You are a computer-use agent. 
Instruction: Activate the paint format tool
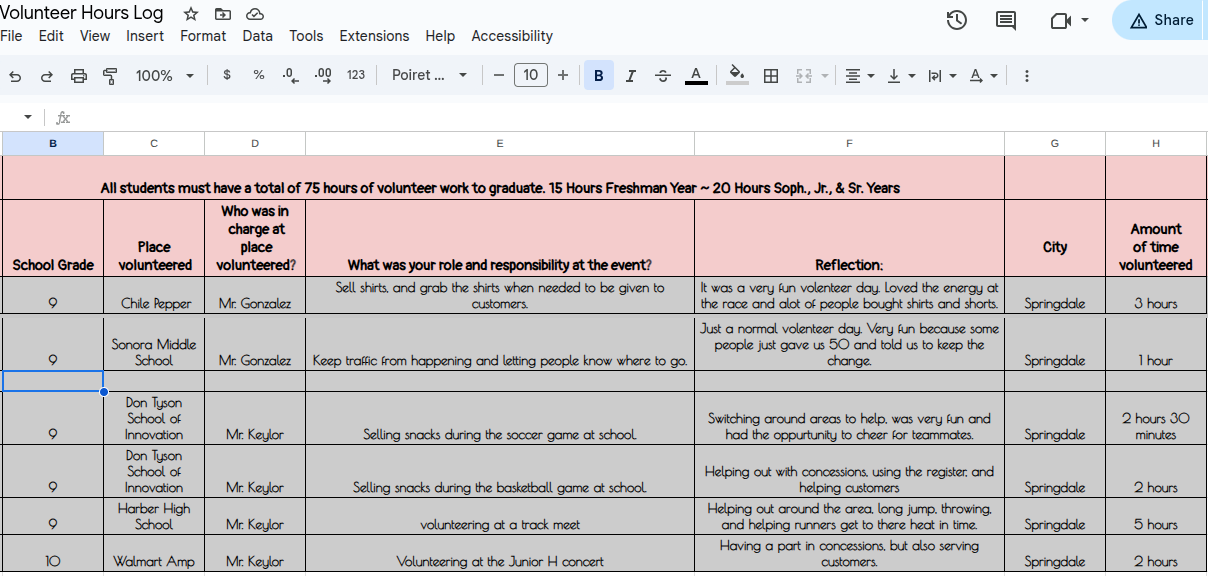110,76
